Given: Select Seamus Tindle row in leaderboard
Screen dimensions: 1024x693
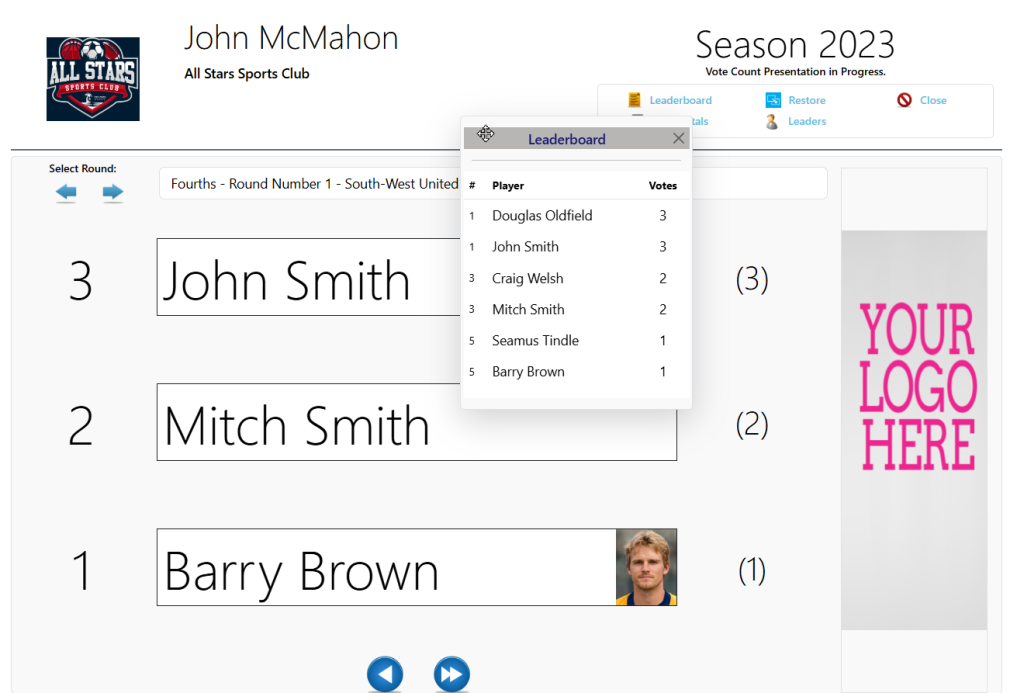Looking at the screenshot, I should coord(576,340).
